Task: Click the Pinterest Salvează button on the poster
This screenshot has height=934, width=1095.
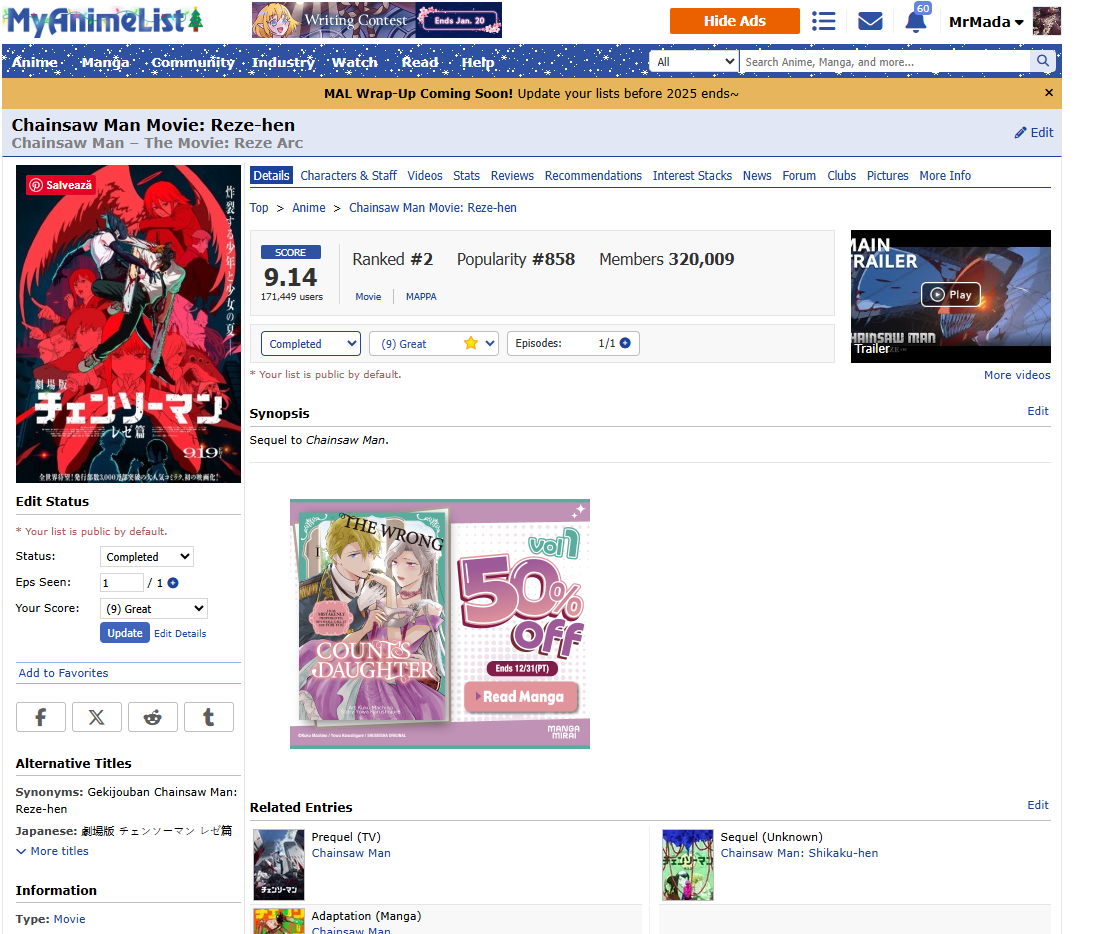Action: pyautogui.click(x=60, y=185)
